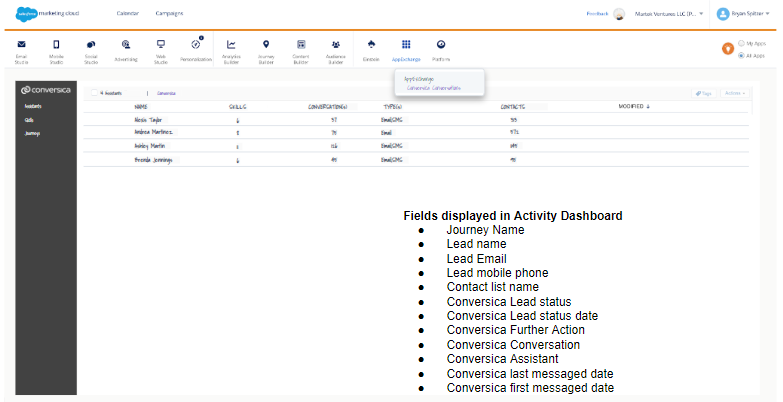The height and width of the screenshot is (402, 783).
Task: Click the Feedback link
Action: 597,13
